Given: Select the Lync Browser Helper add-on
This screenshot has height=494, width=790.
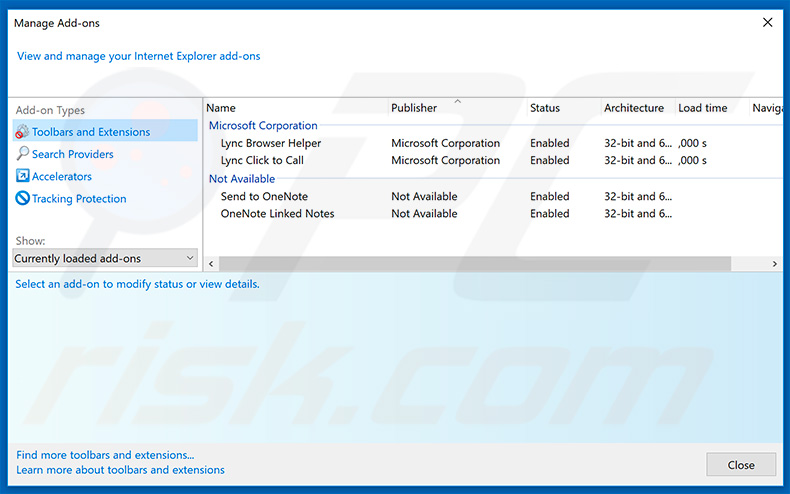Looking at the screenshot, I should [271, 143].
